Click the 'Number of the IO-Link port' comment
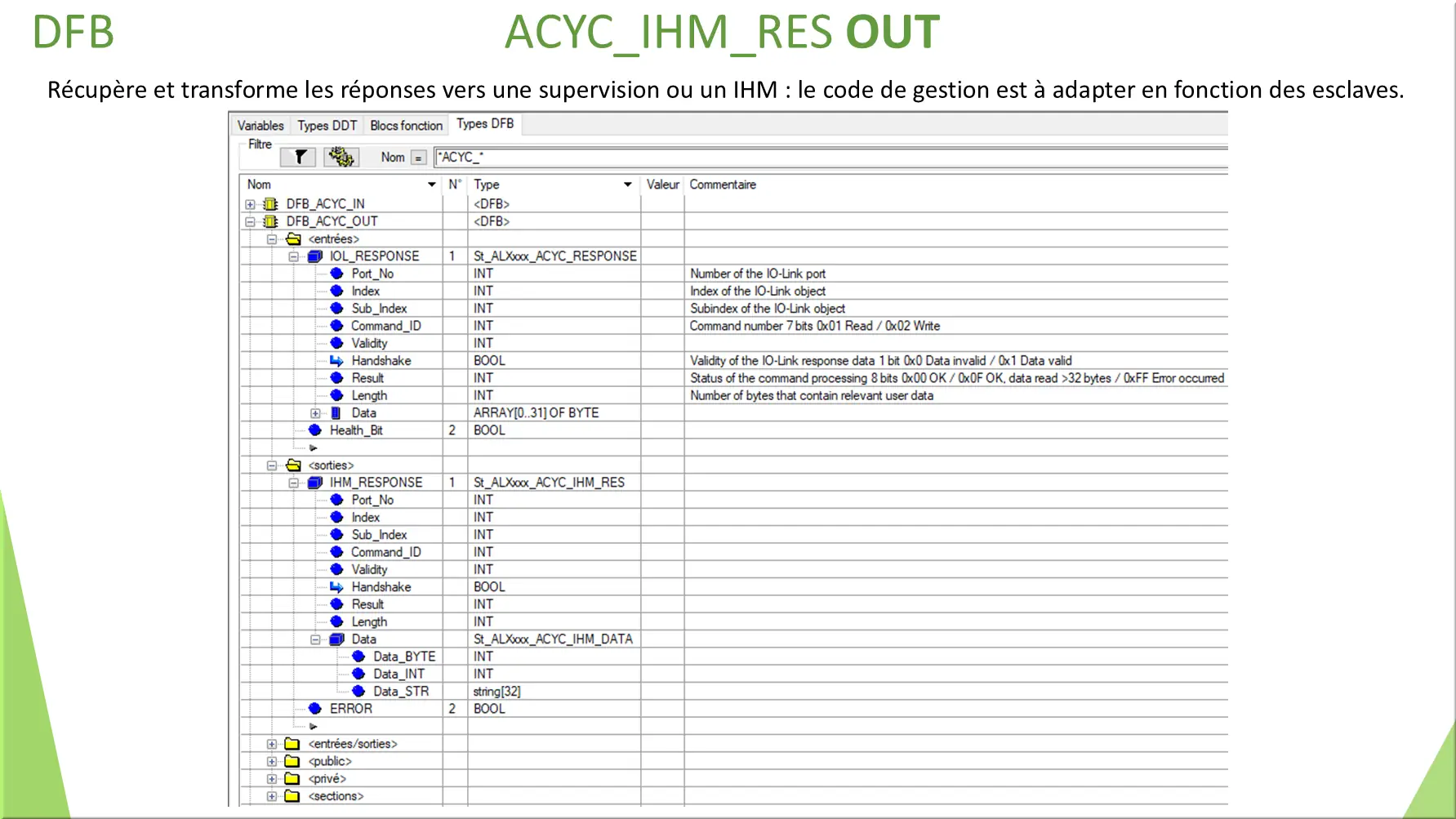Viewport: 1456px width, 819px height. point(758,274)
